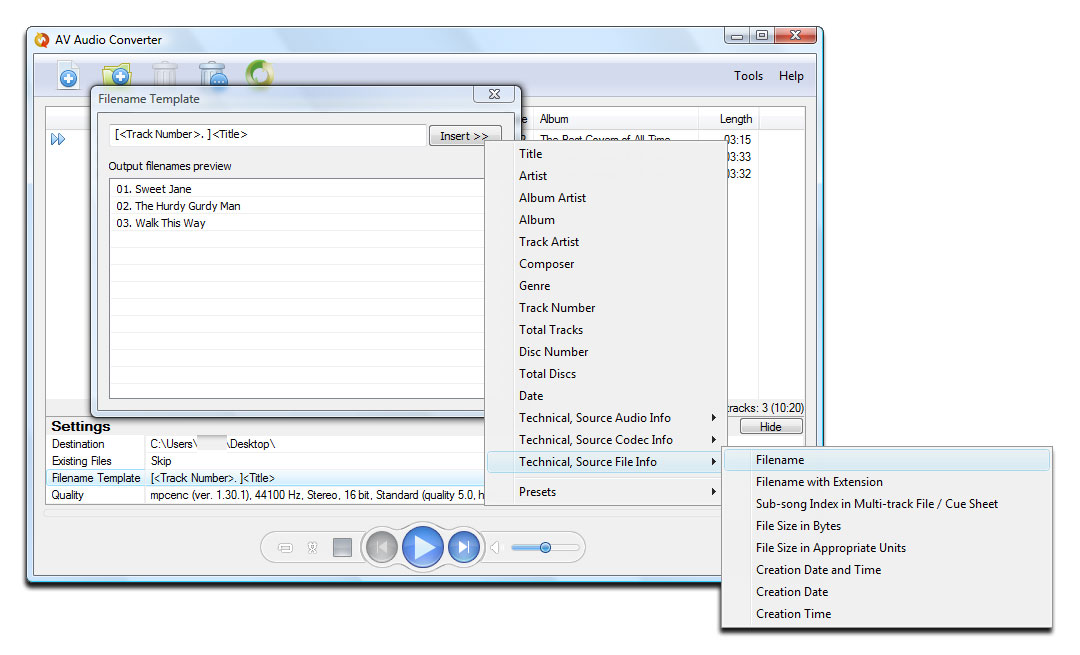Pick Creation Date and Time

pyautogui.click(x=887, y=570)
